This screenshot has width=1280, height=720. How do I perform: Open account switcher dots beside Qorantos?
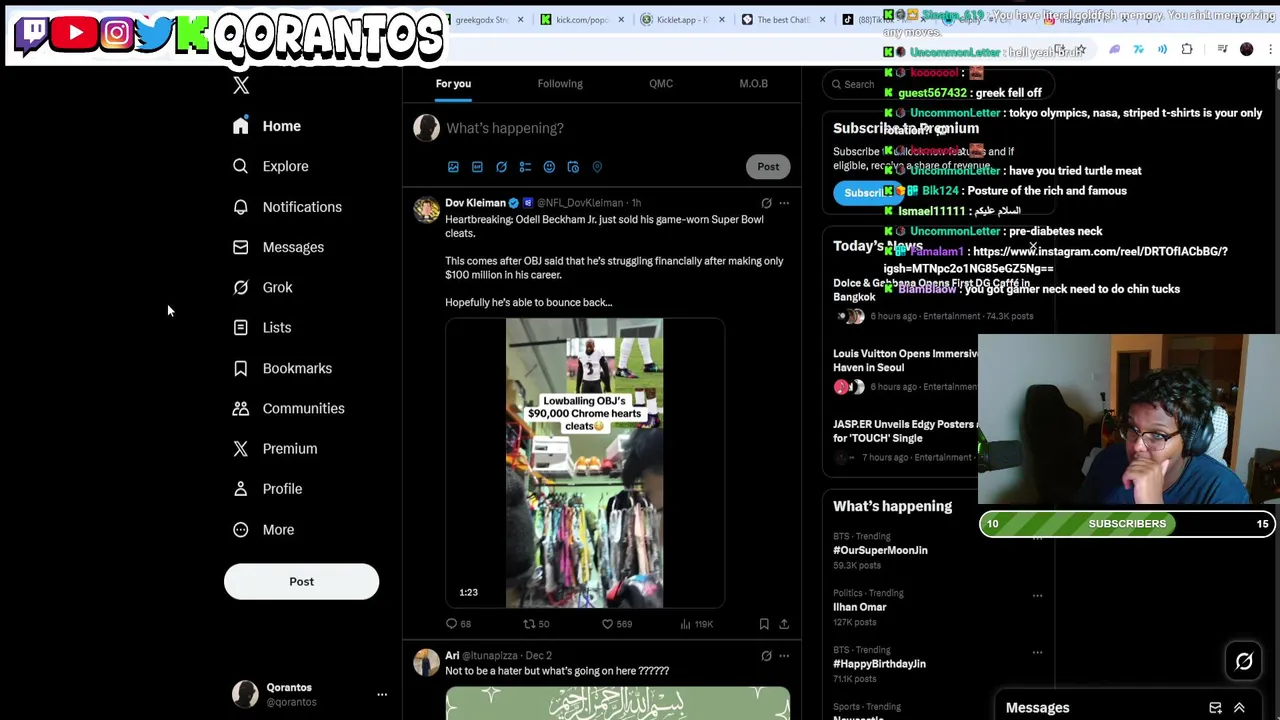382,694
